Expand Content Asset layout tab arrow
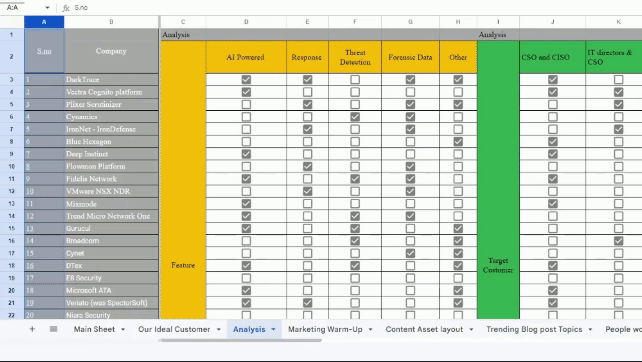This screenshot has height=362, width=642. (471, 329)
